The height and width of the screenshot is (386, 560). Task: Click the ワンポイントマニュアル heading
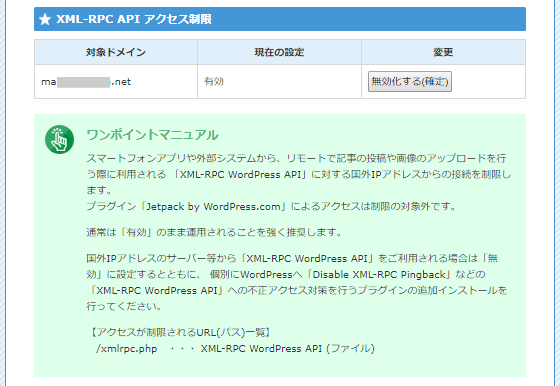click(152, 135)
